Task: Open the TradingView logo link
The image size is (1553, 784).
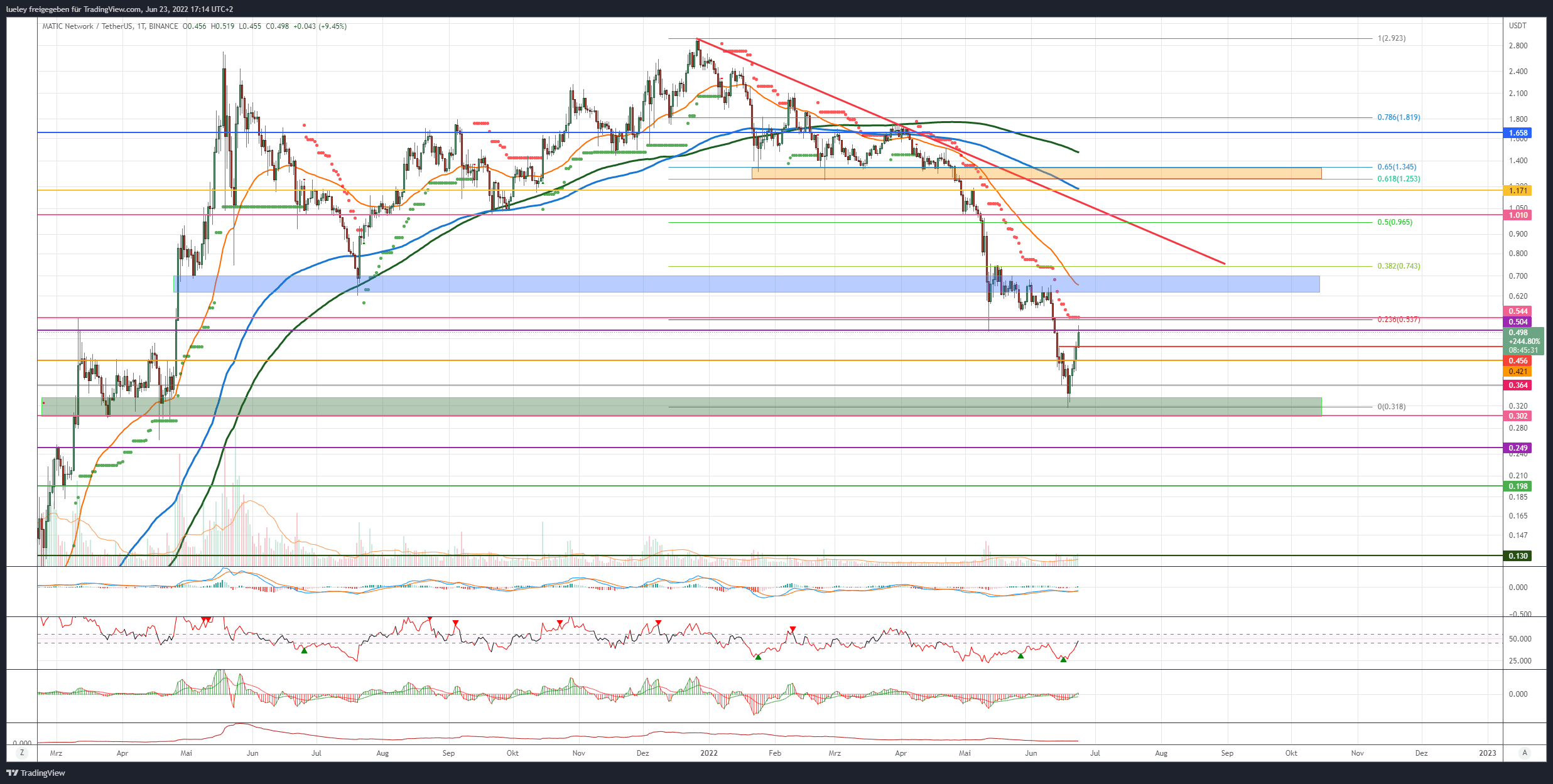Action: 36,773
